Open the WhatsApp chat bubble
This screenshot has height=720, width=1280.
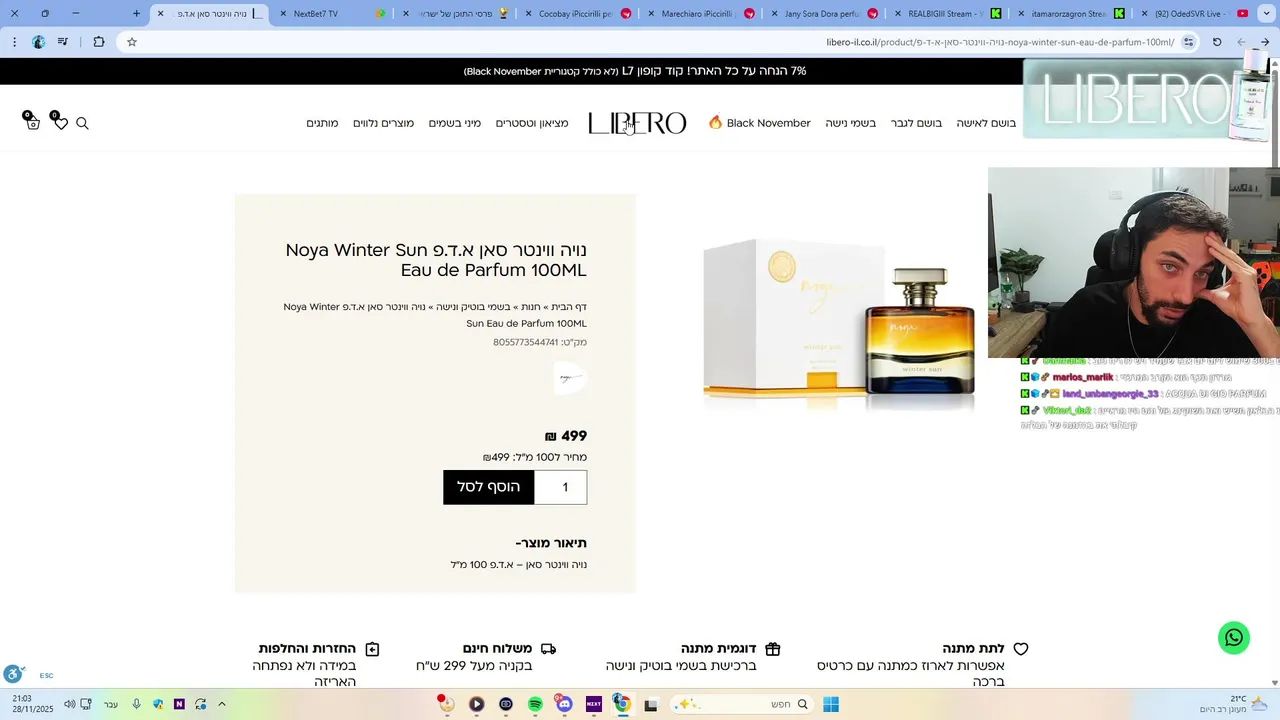coord(1234,638)
